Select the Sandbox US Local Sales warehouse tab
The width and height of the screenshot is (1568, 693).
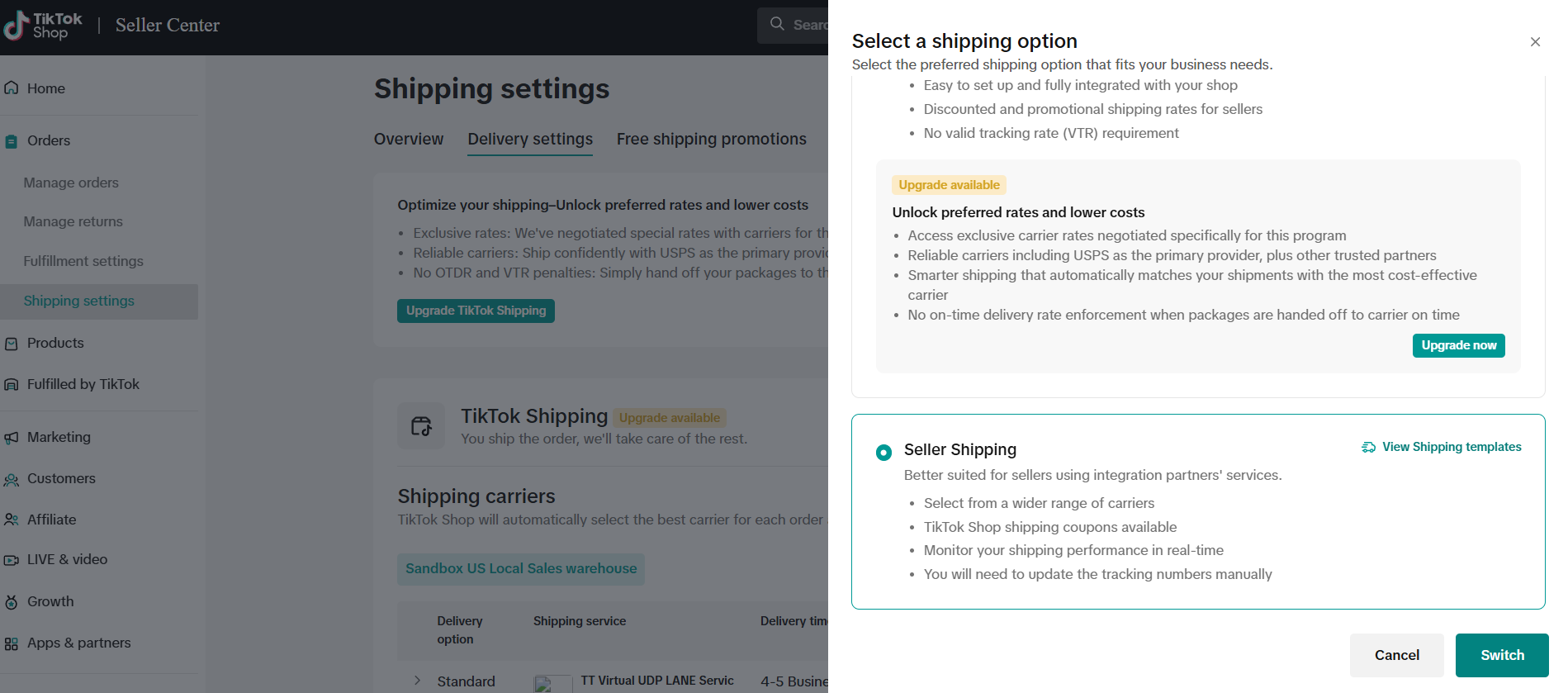tap(521, 569)
